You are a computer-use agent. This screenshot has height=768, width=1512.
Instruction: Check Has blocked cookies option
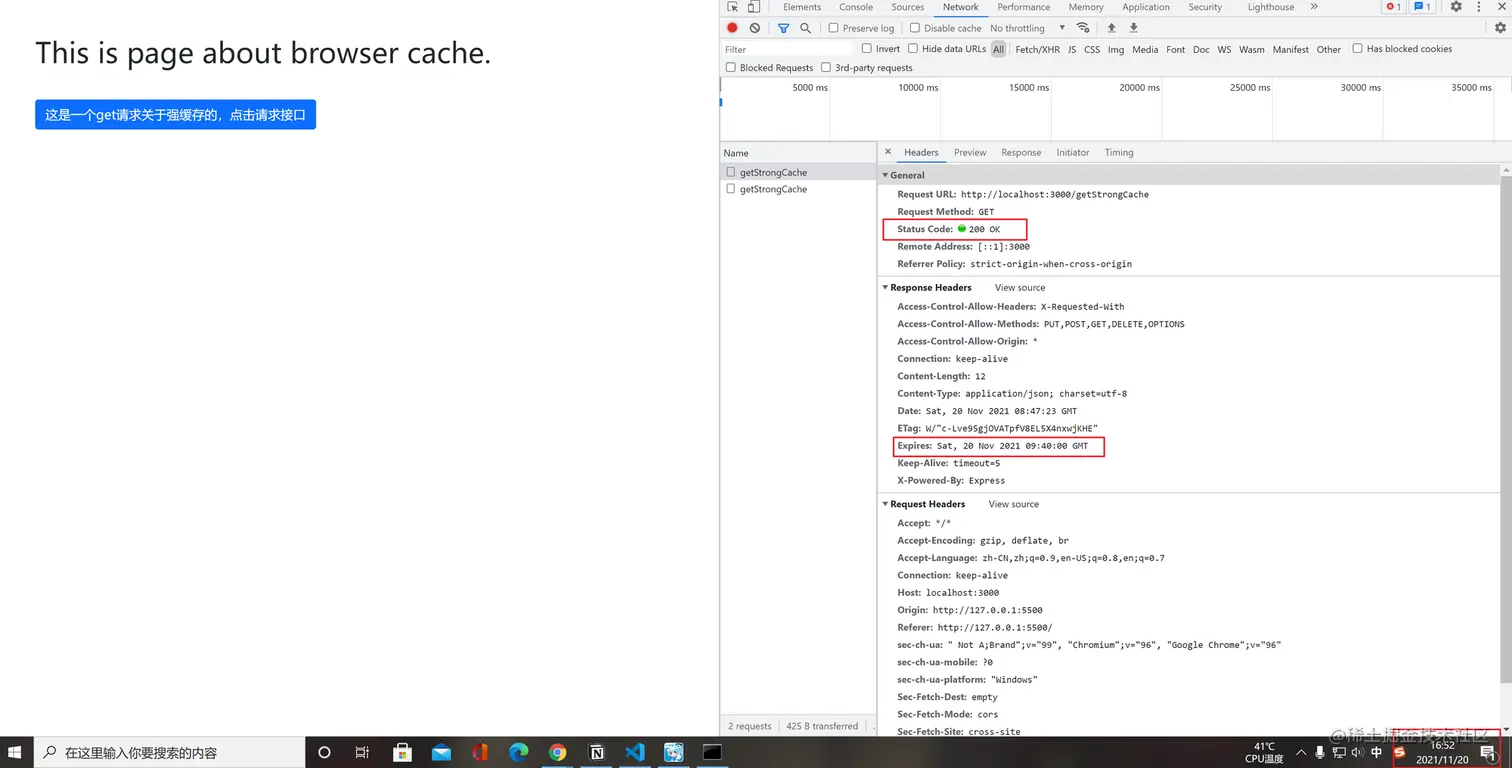pos(1357,48)
